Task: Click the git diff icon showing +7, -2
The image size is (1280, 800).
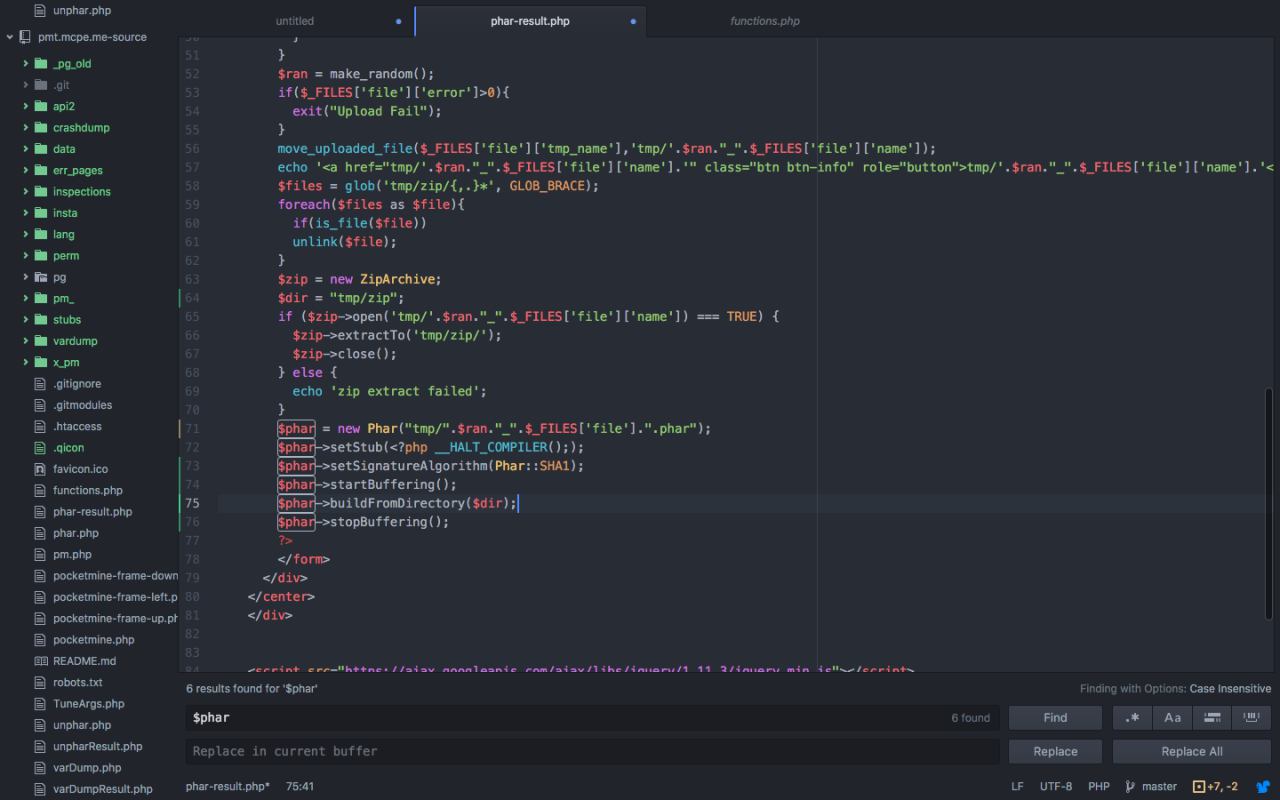Action: click(1199, 787)
